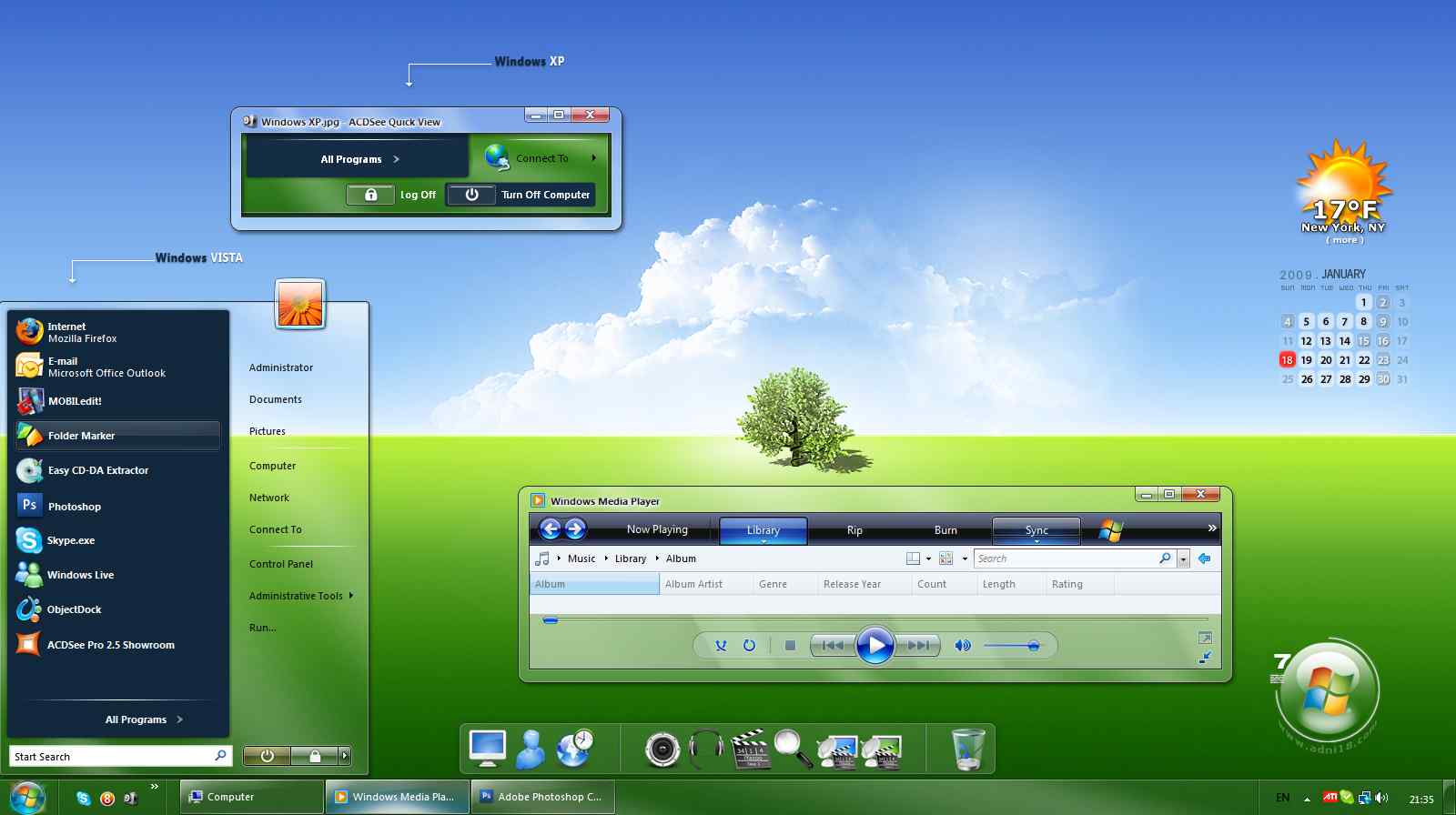Open the magnifier icon in the dock

pyautogui.click(x=793, y=749)
